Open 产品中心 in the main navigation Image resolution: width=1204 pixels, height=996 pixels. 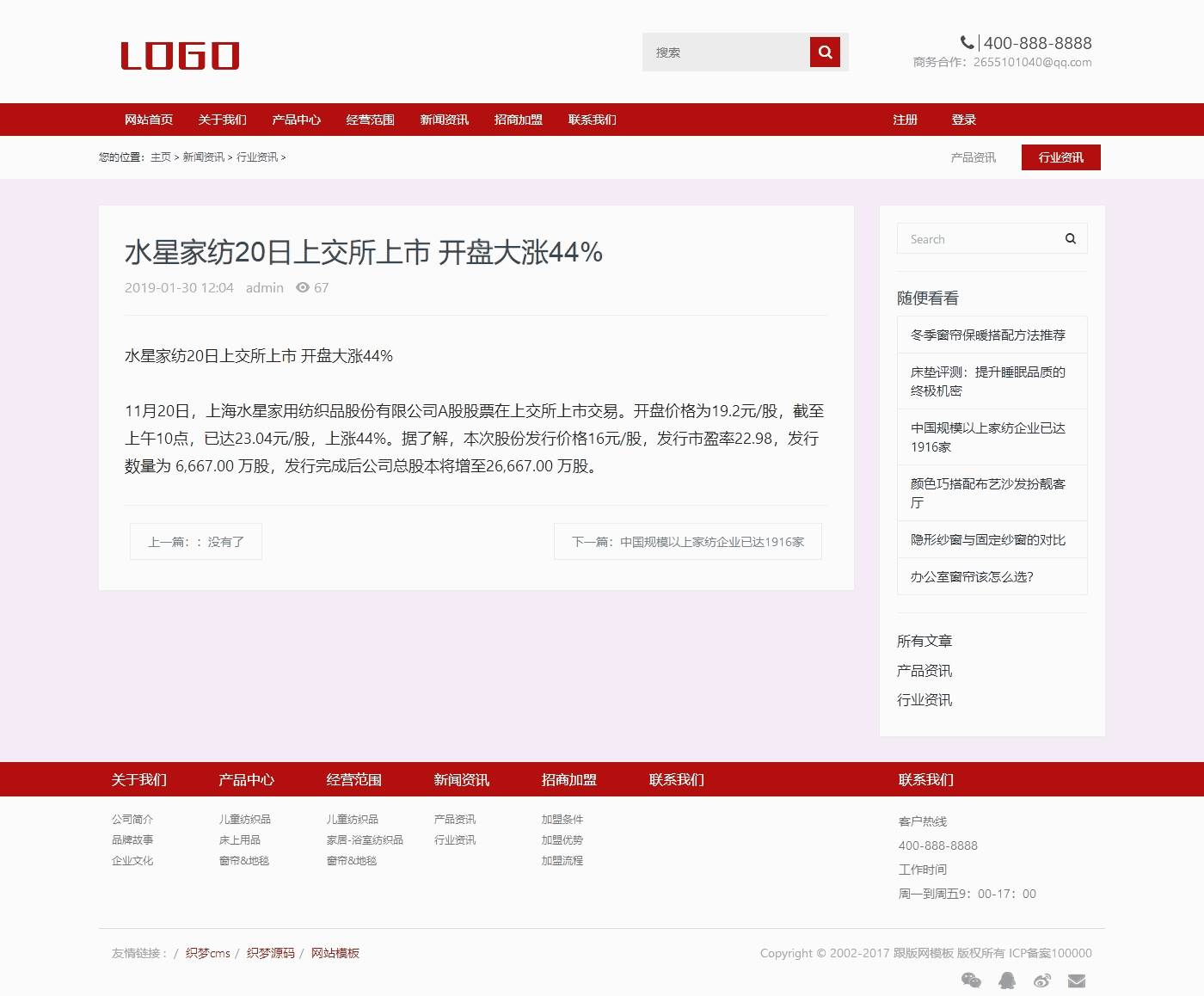click(x=297, y=120)
